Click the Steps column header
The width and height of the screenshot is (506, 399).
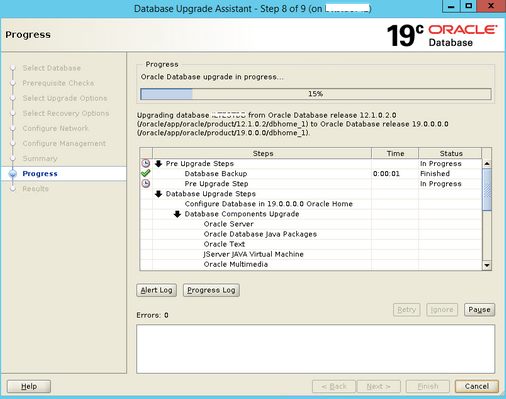[262, 153]
